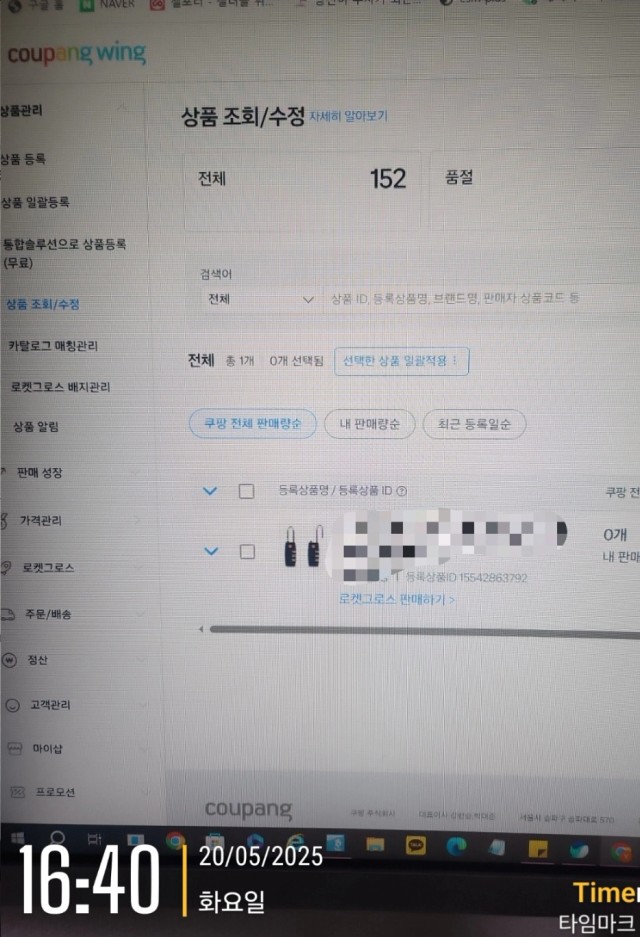The image size is (640, 937).
Task: Open the 전체 search category dropdown
Action: pos(260,299)
